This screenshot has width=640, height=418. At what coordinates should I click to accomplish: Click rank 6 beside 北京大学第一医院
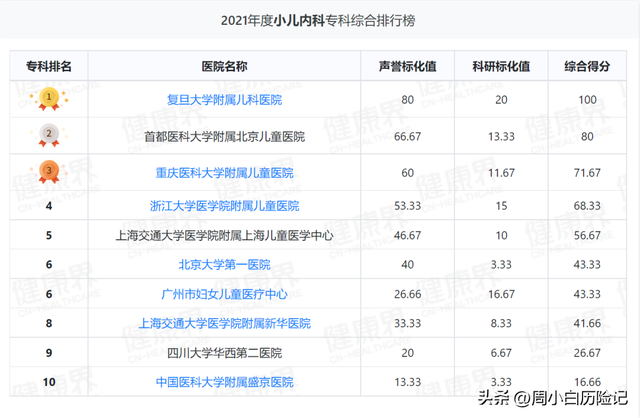coord(49,265)
